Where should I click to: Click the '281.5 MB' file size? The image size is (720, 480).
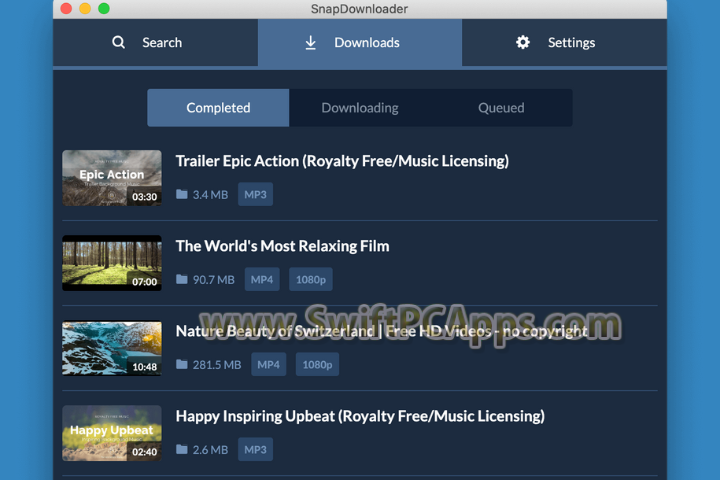pos(217,365)
